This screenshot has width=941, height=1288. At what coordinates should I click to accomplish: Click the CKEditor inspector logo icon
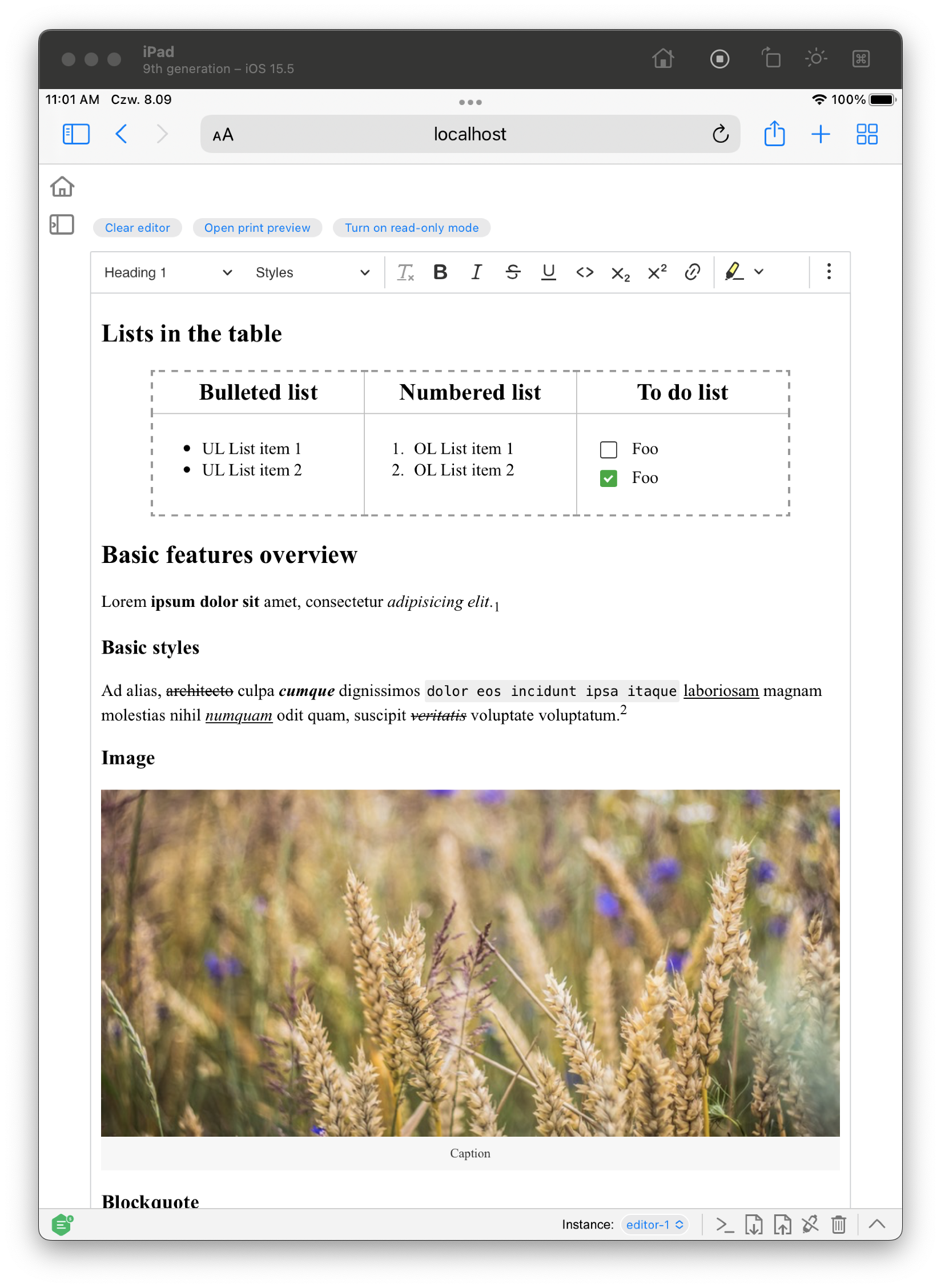pos(62,1224)
